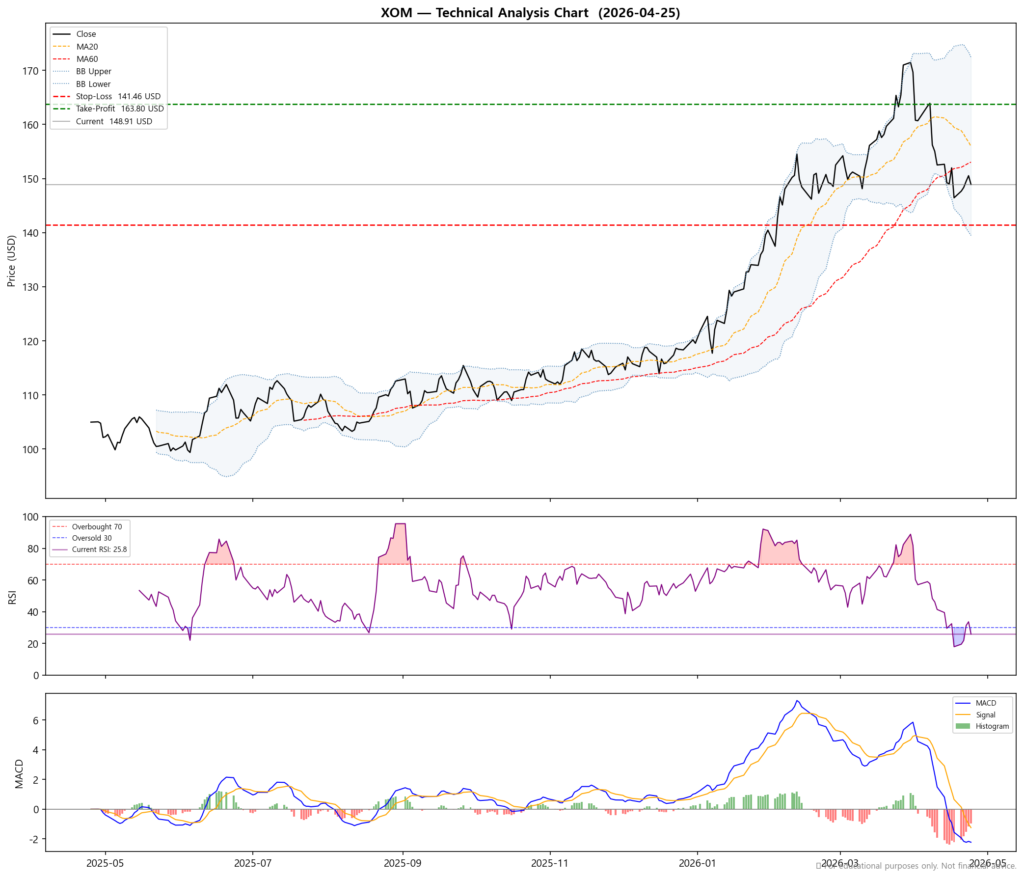Click the MA20 legend entry
The width and height of the screenshot is (1024, 878).
click(86, 46)
